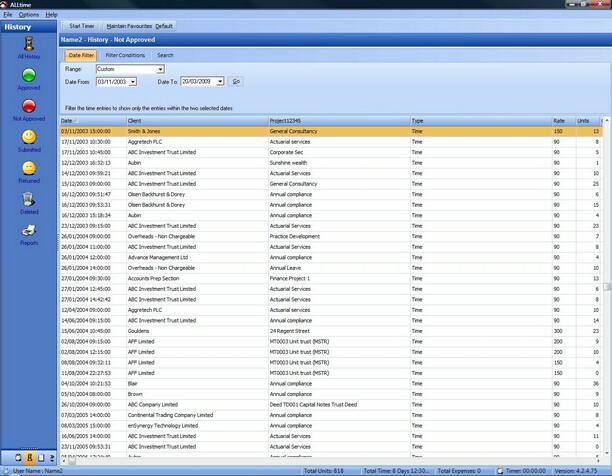The height and width of the screenshot is (476, 612).
Task: Click Maintain Favourites button
Action: coord(129,26)
